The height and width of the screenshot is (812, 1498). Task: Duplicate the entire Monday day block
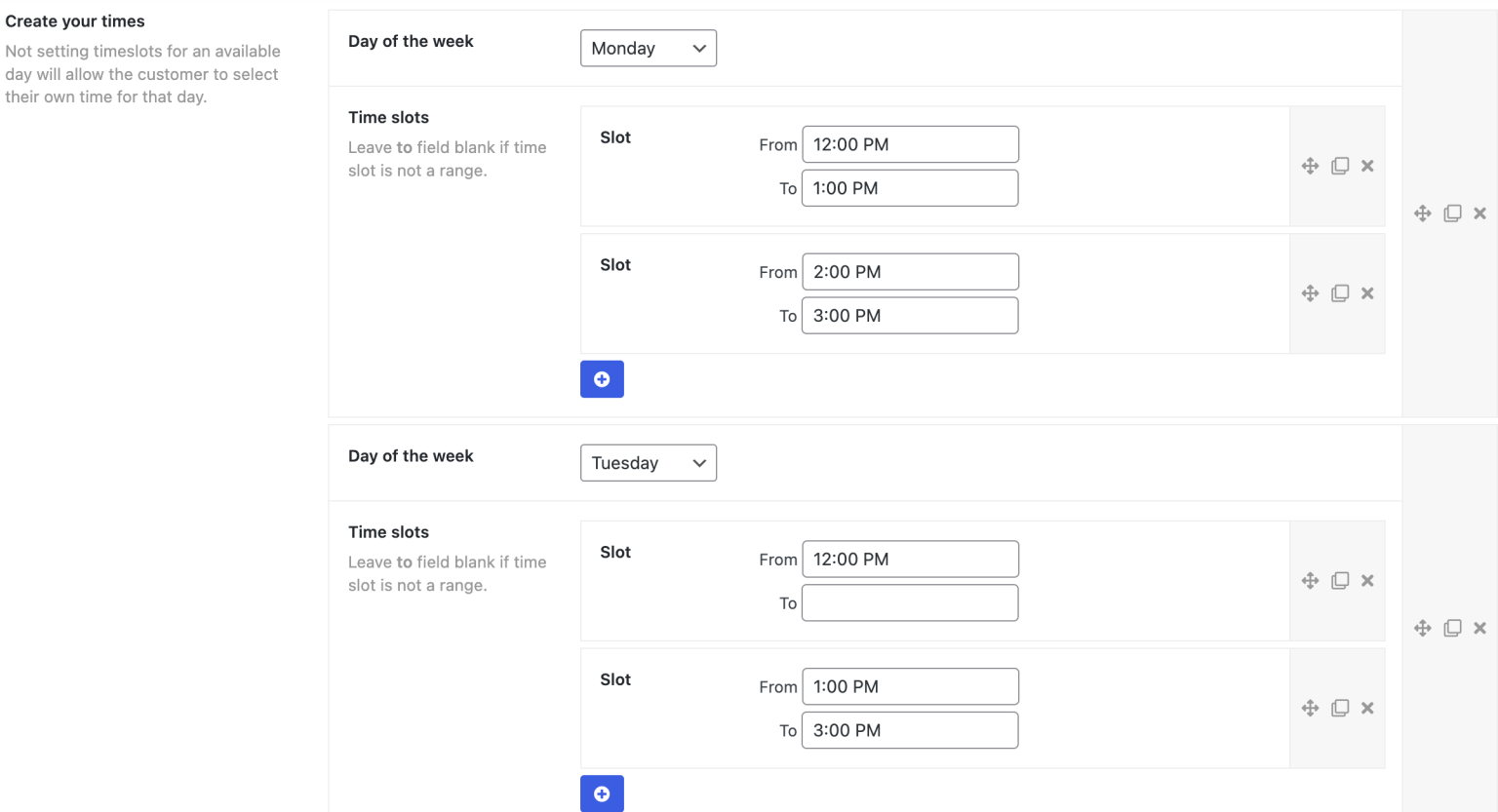tap(1452, 213)
